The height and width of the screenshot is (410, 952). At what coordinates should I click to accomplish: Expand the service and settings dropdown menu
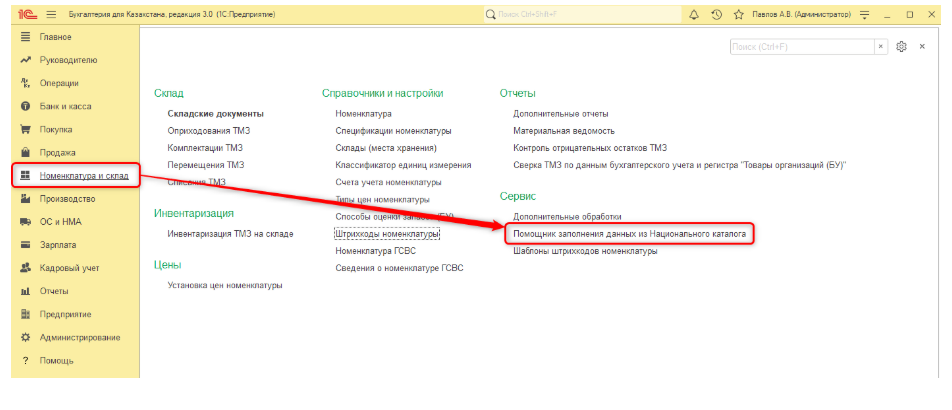click(864, 15)
